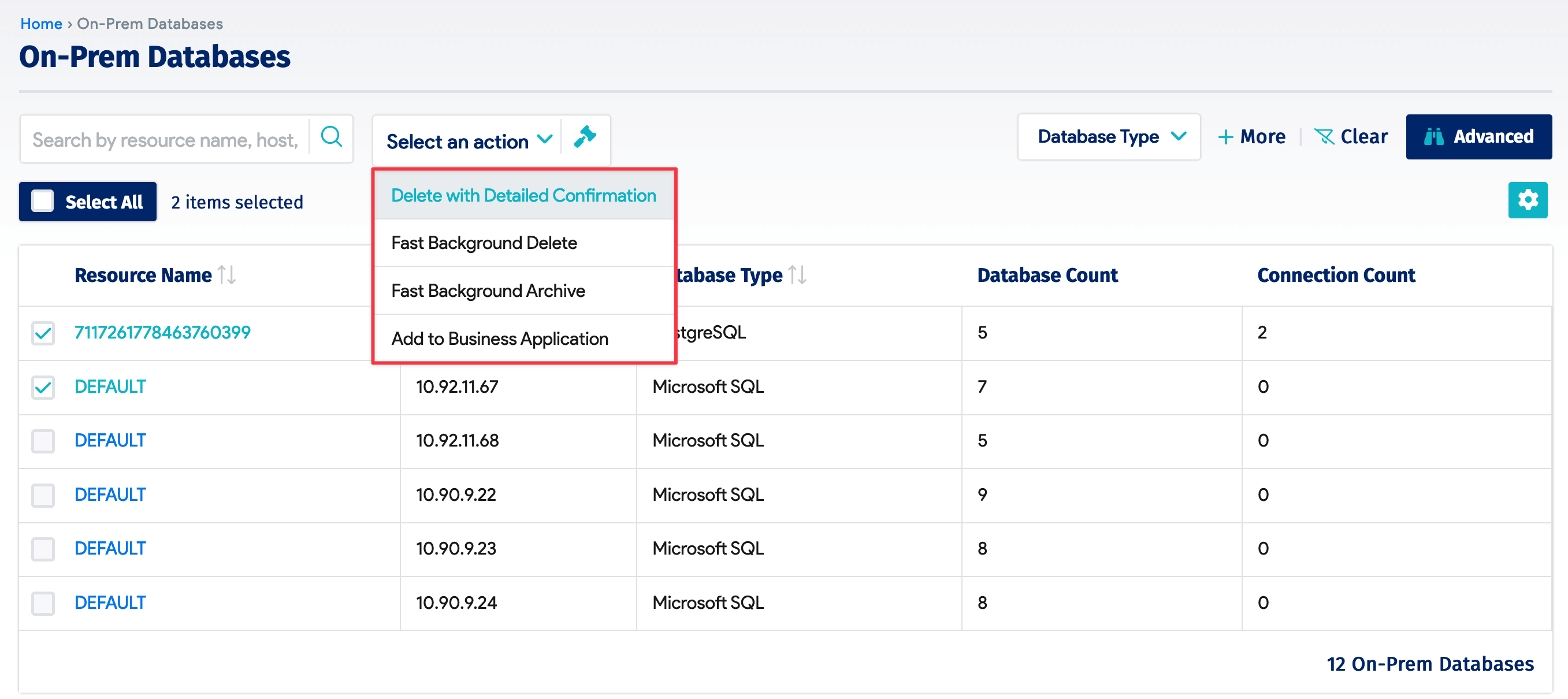Viewport: 1568px width, 699px height.
Task: Click the gavel icon beside Select an action
Action: click(584, 138)
